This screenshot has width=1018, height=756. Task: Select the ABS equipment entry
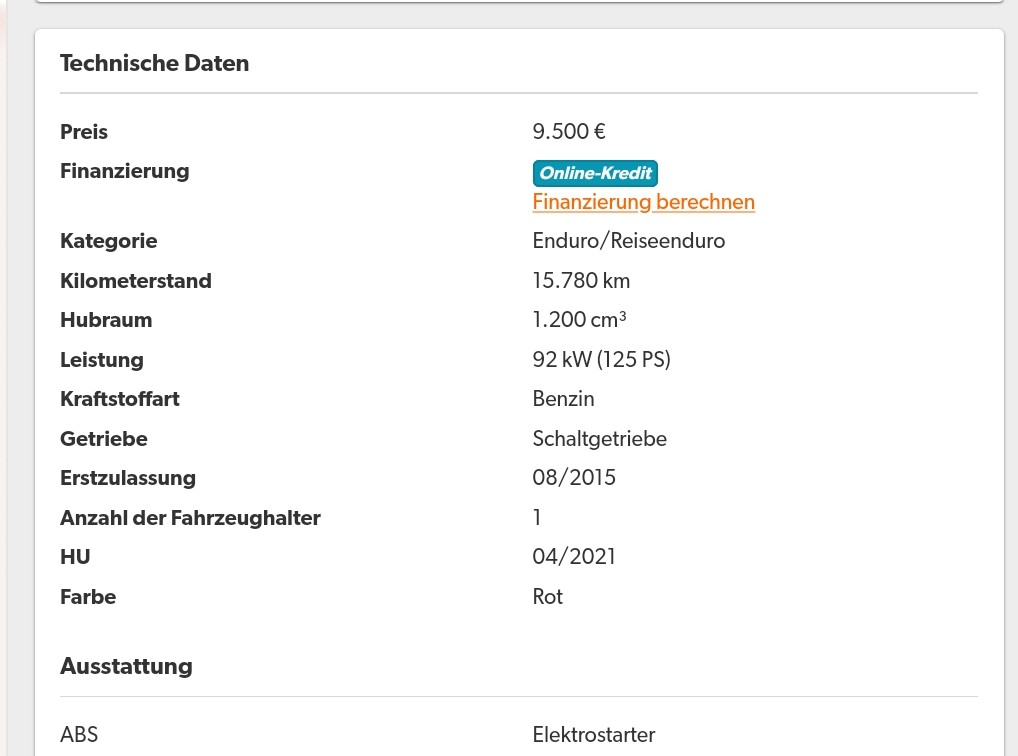(79, 735)
